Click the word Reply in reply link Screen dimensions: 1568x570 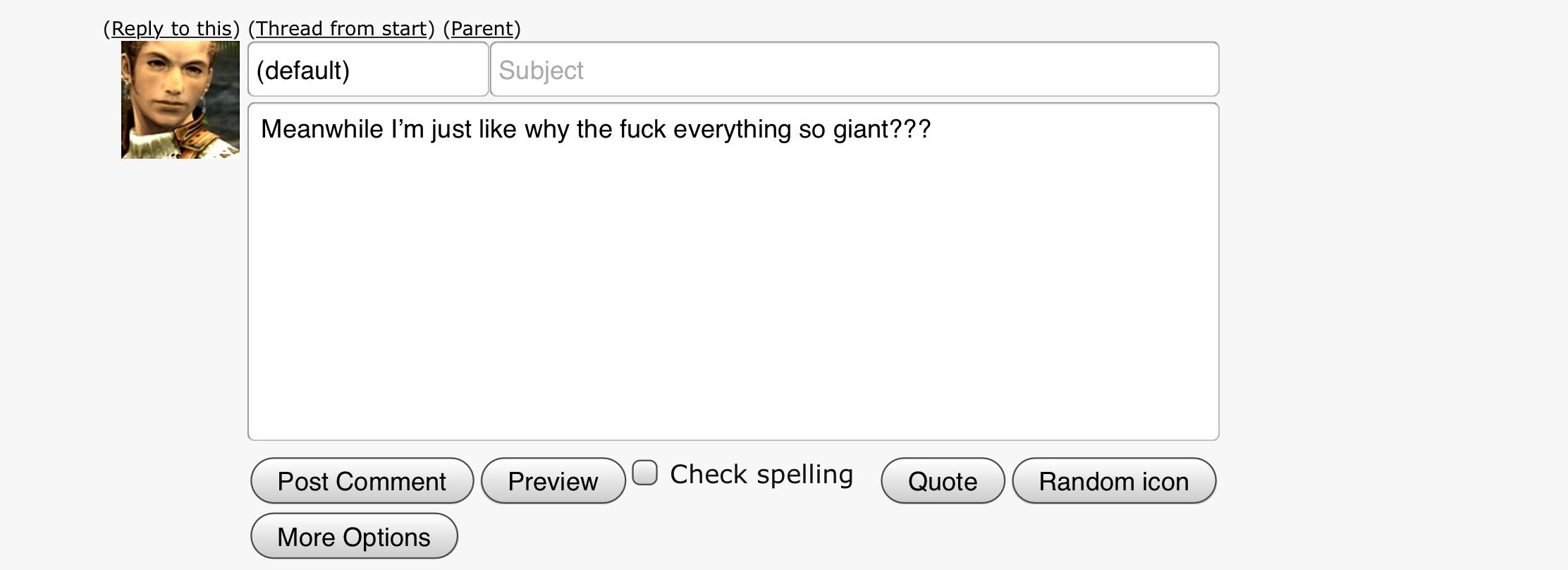coord(138,29)
